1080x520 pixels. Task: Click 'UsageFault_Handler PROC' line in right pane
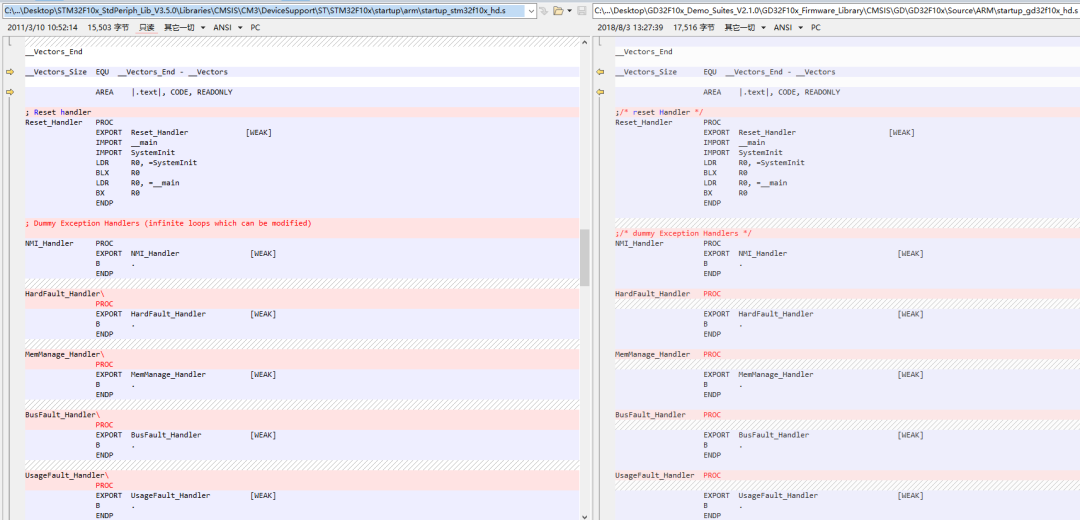point(667,475)
